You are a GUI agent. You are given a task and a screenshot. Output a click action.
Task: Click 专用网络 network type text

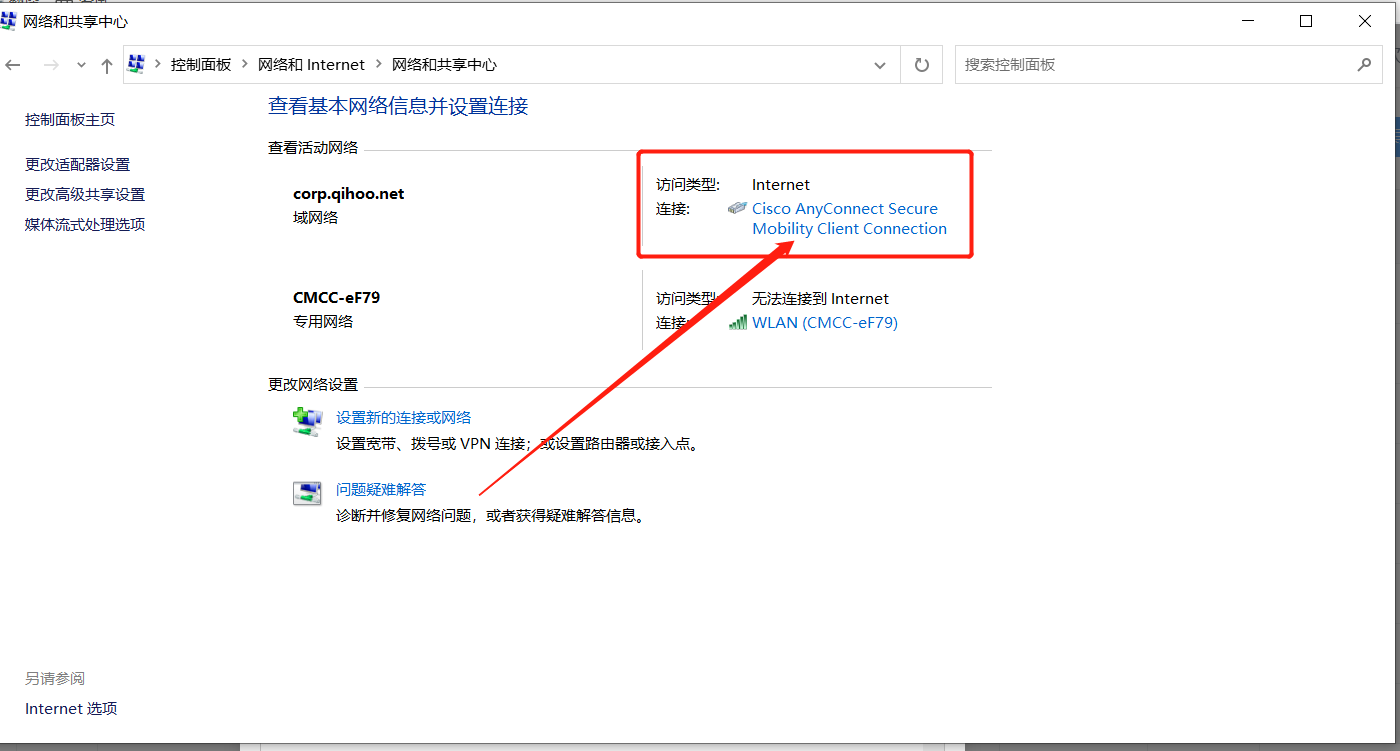point(323,321)
